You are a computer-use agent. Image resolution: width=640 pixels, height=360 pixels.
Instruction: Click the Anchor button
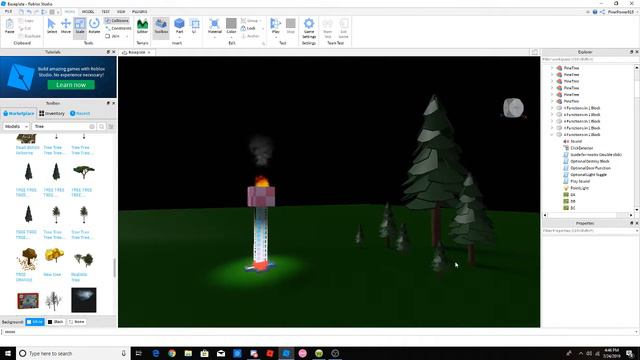pos(251,36)
